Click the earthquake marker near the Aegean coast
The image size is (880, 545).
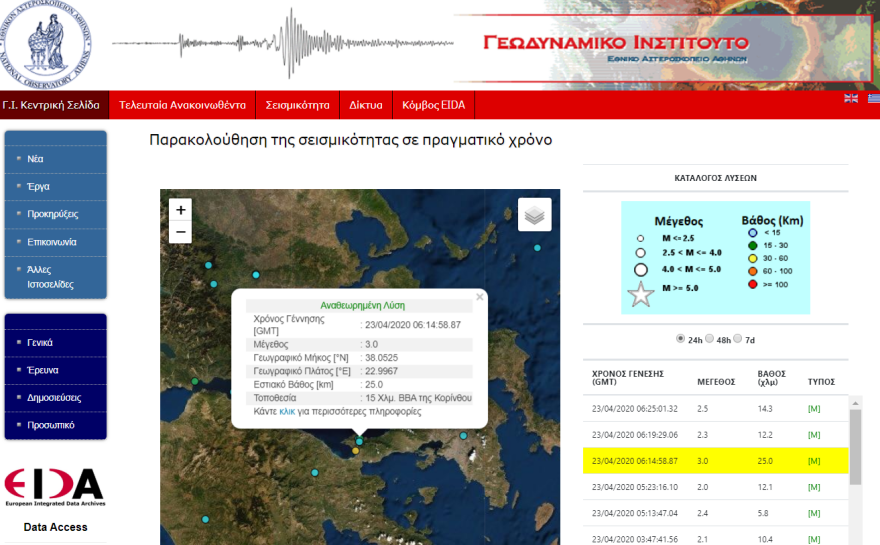point(537,248)
